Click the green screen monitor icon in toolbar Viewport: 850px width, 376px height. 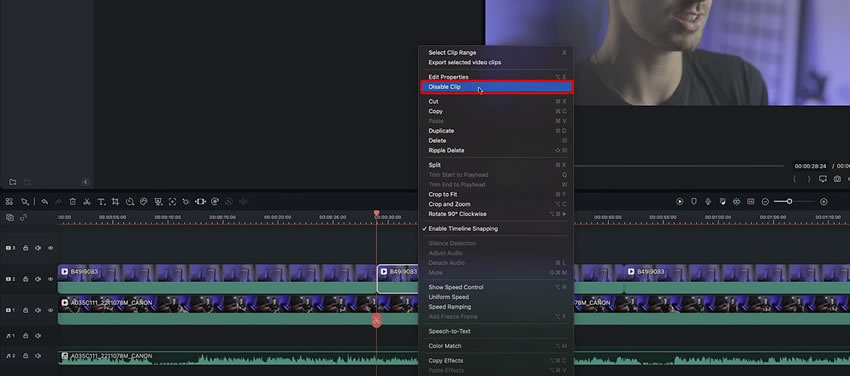(x=158, y=202)
